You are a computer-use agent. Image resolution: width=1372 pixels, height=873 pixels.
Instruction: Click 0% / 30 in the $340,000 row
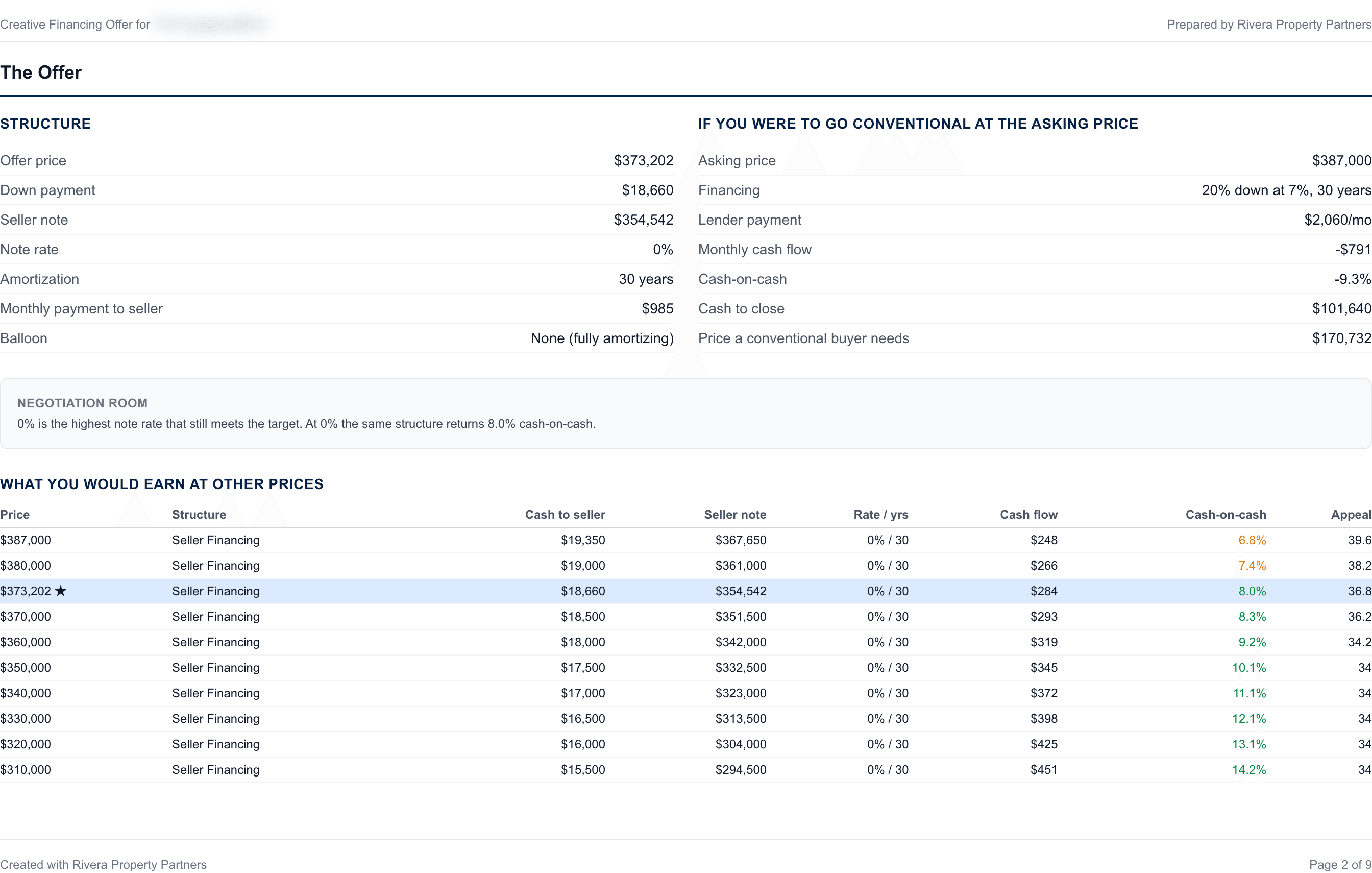[x=888, y=693]
